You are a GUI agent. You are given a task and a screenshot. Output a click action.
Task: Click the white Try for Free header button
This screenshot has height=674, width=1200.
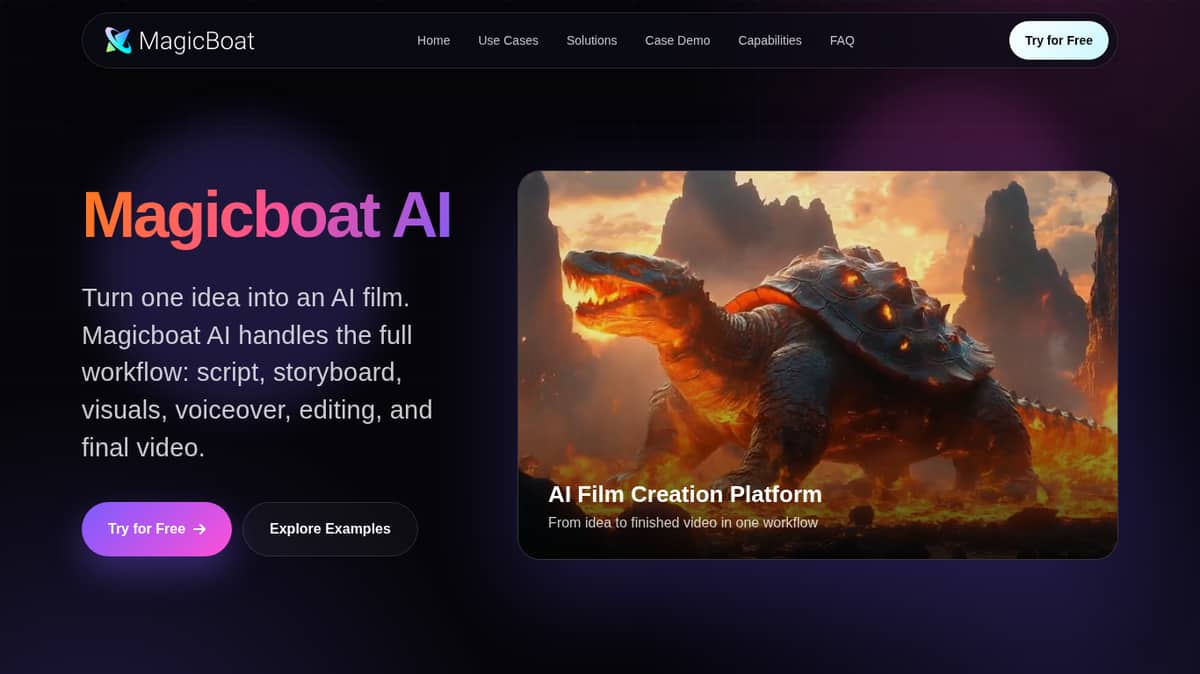pos(1058,40)
